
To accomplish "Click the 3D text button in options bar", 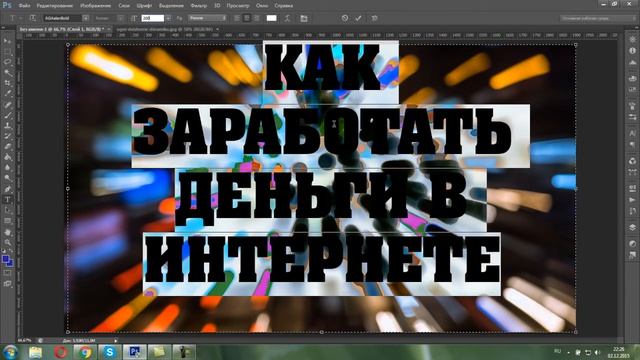I will pyautogui.click(x=374, y=18).
